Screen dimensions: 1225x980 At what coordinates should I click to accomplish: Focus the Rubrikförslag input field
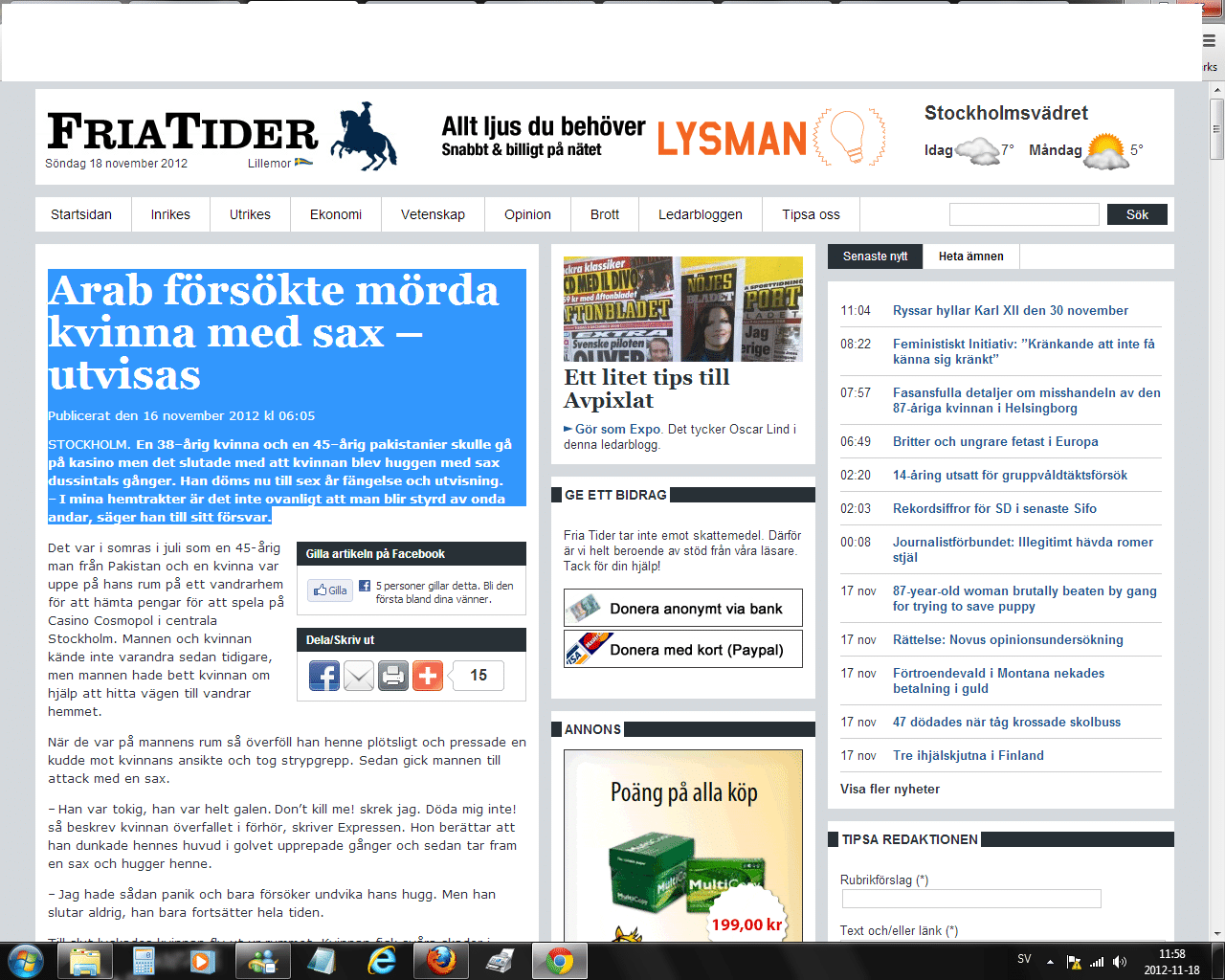click(971, 899)
